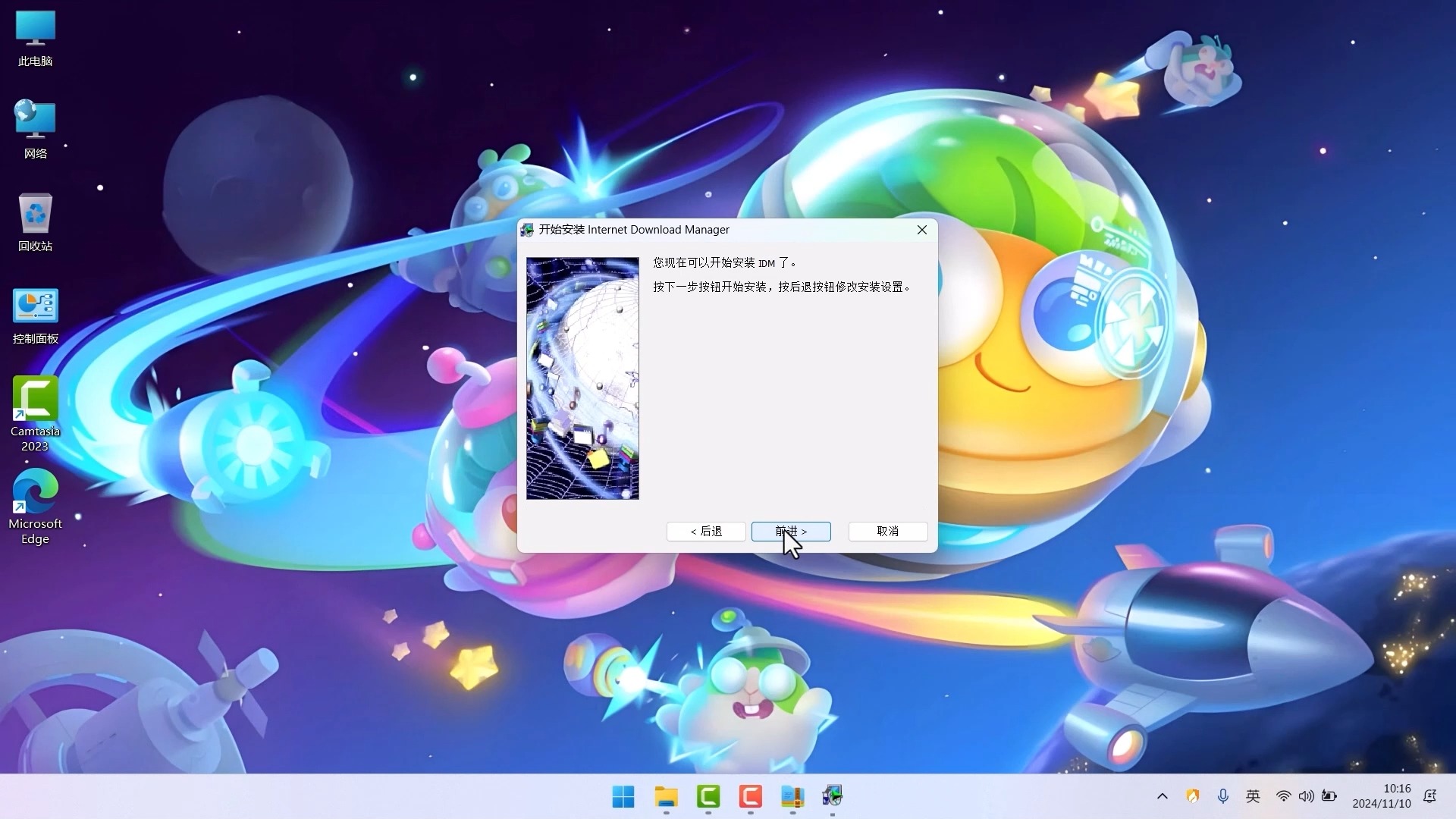Select the 控制面板 desktop icon
This screenshot has width=1456, height=819.
tap(35, 315)
